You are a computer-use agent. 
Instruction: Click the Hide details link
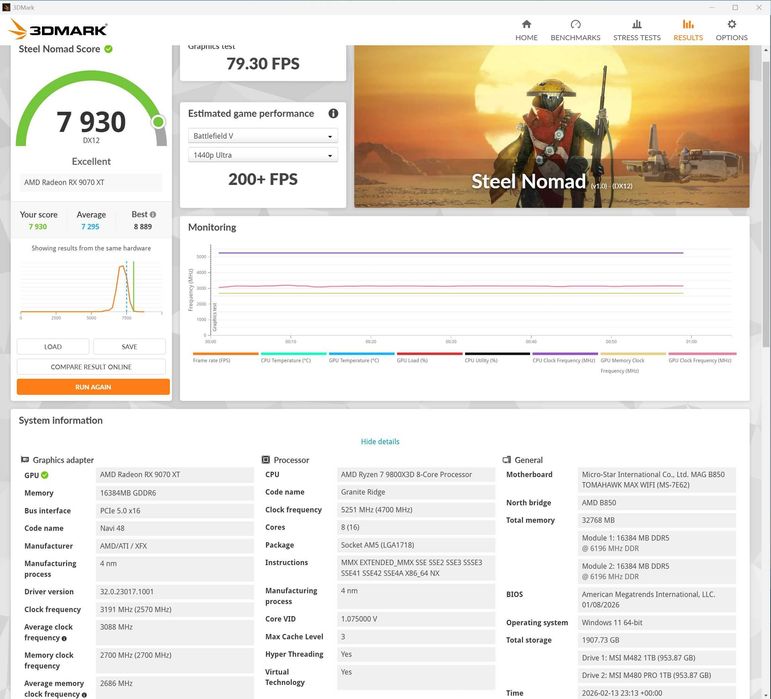click(x=380, y=441)
